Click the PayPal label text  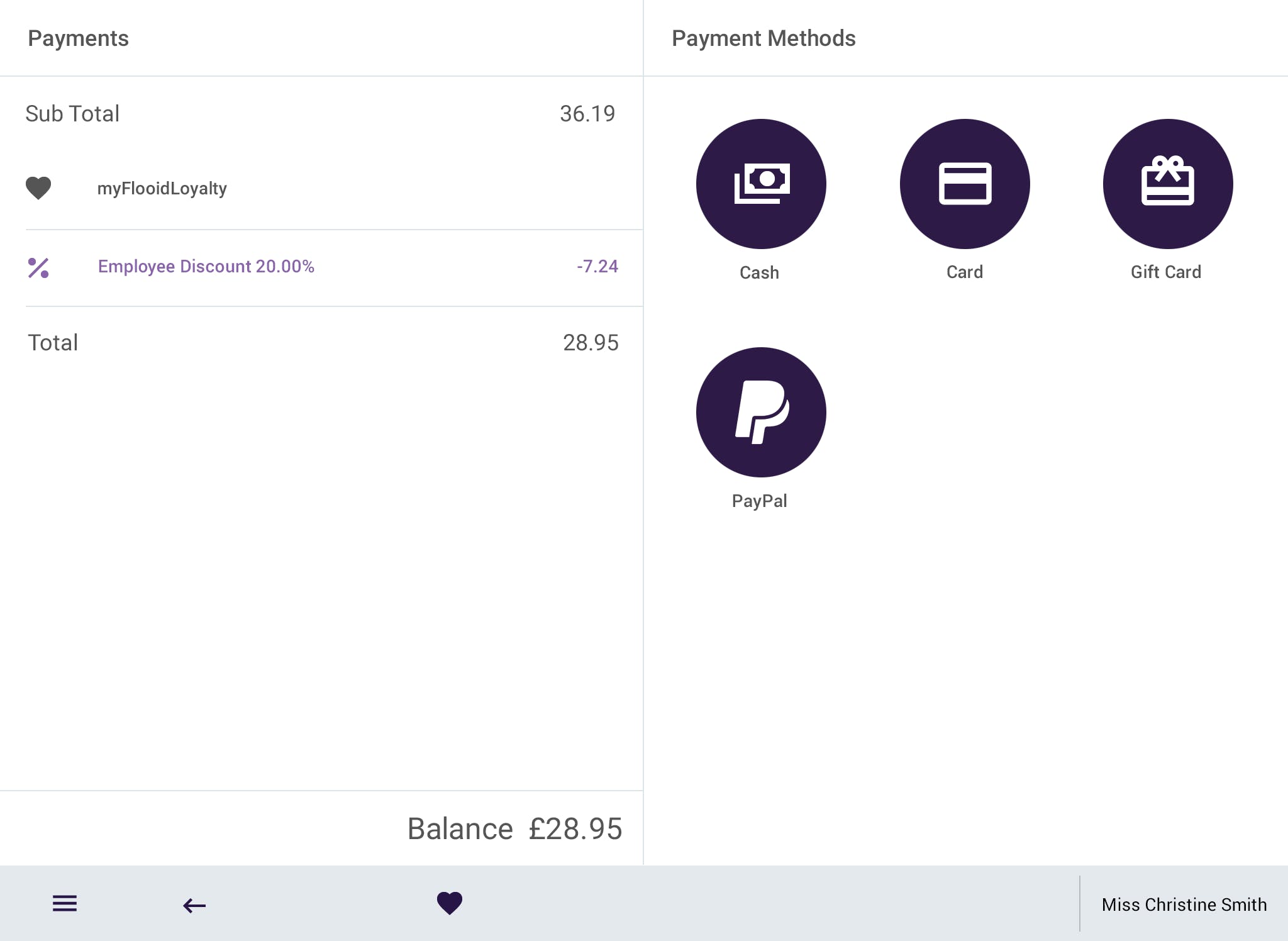click(759, 501)
